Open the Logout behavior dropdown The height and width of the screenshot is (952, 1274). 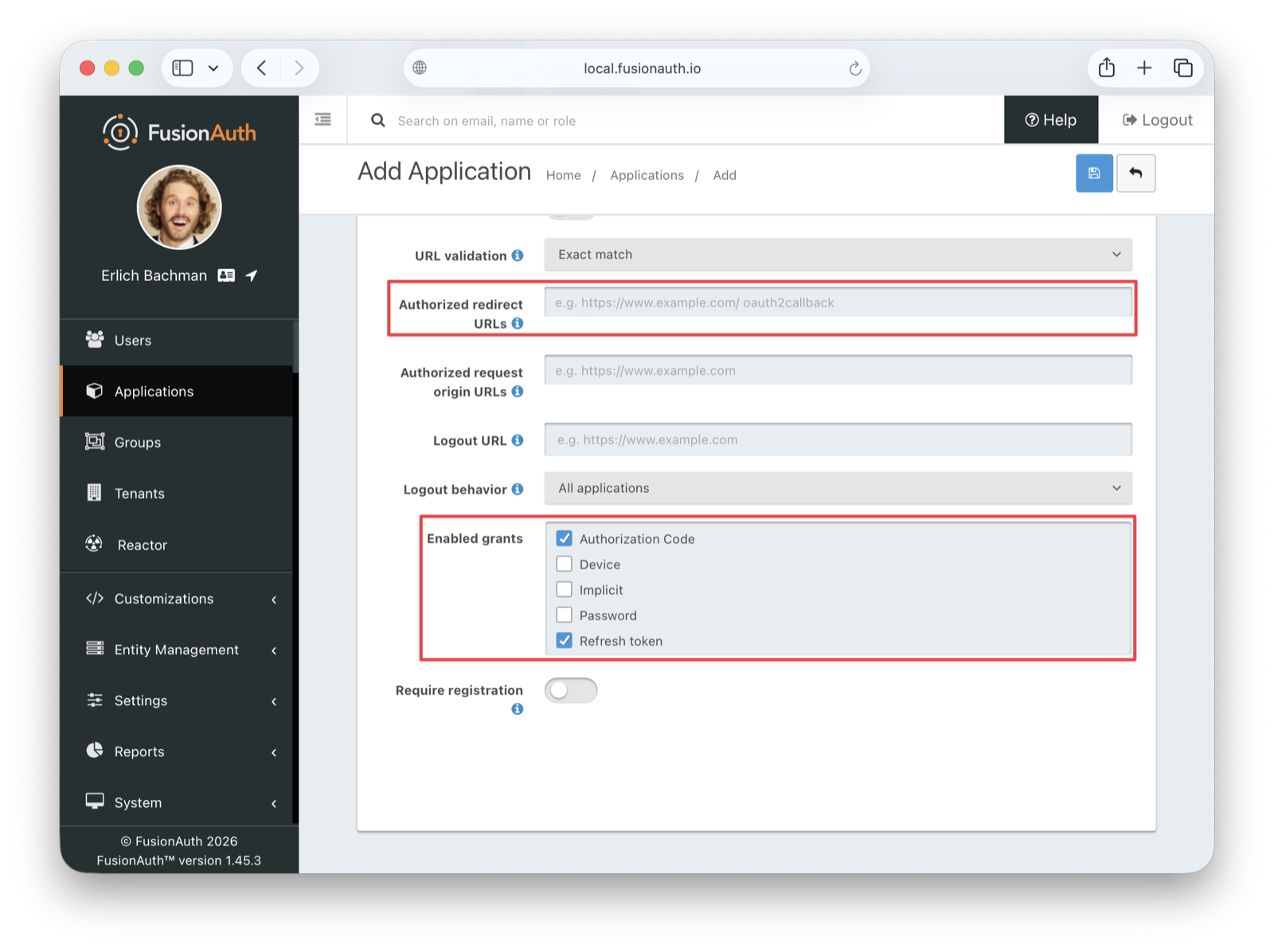pyautogui.click(x=837, y=488)
